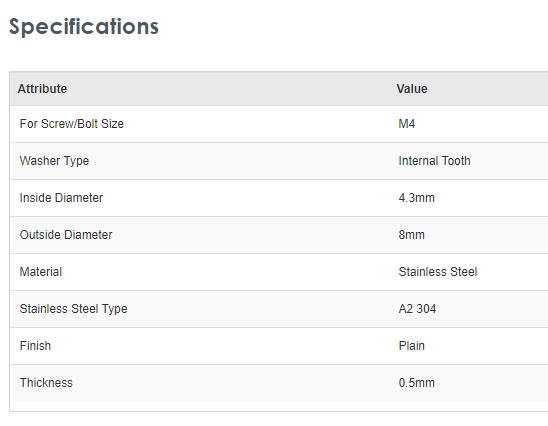Select the Finish attribute label

click(x=35, y=346)
